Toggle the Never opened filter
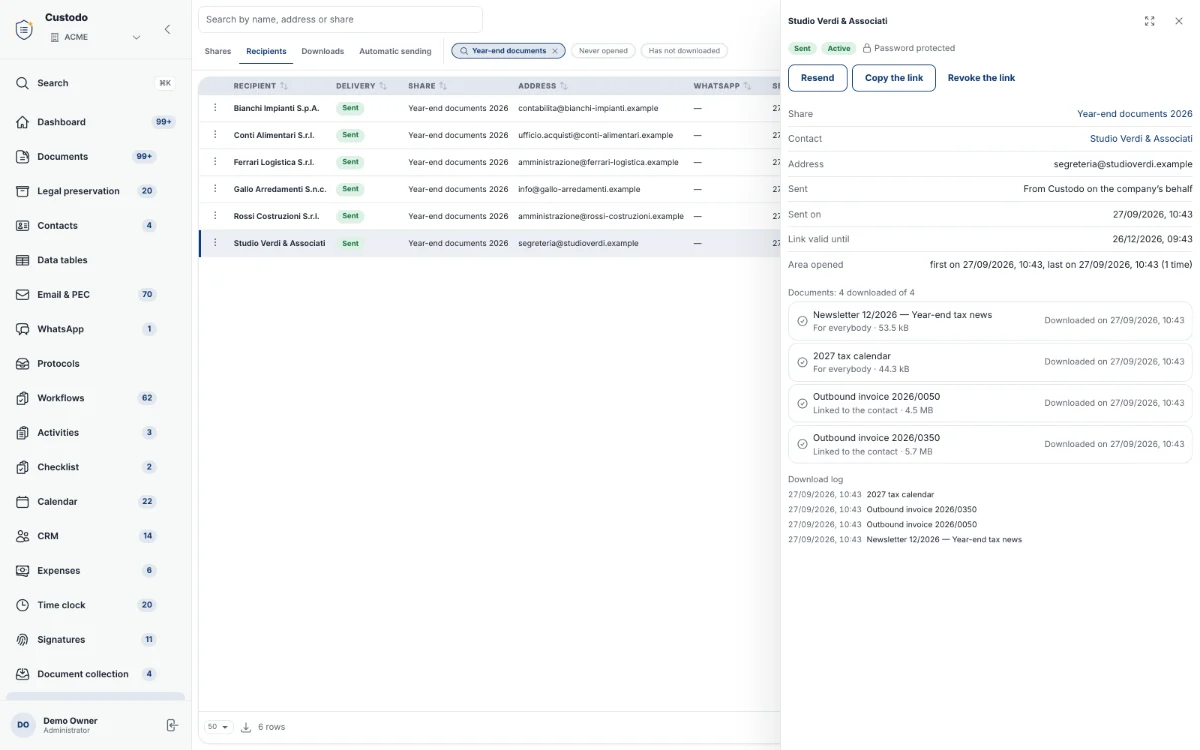Screen dimensions: 1200x750 [603, 51]
